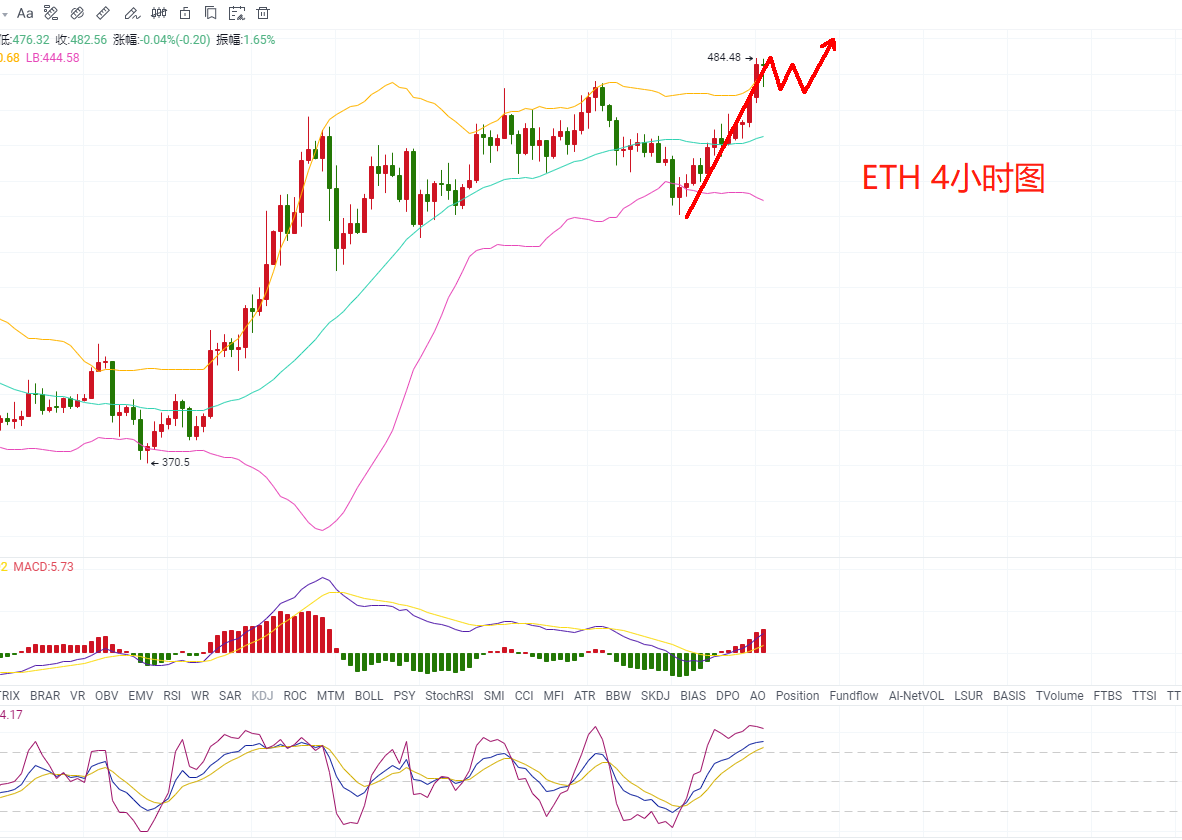Click the 484.48 high price marker
This screenshot has width=1182, height=840.
724,58
